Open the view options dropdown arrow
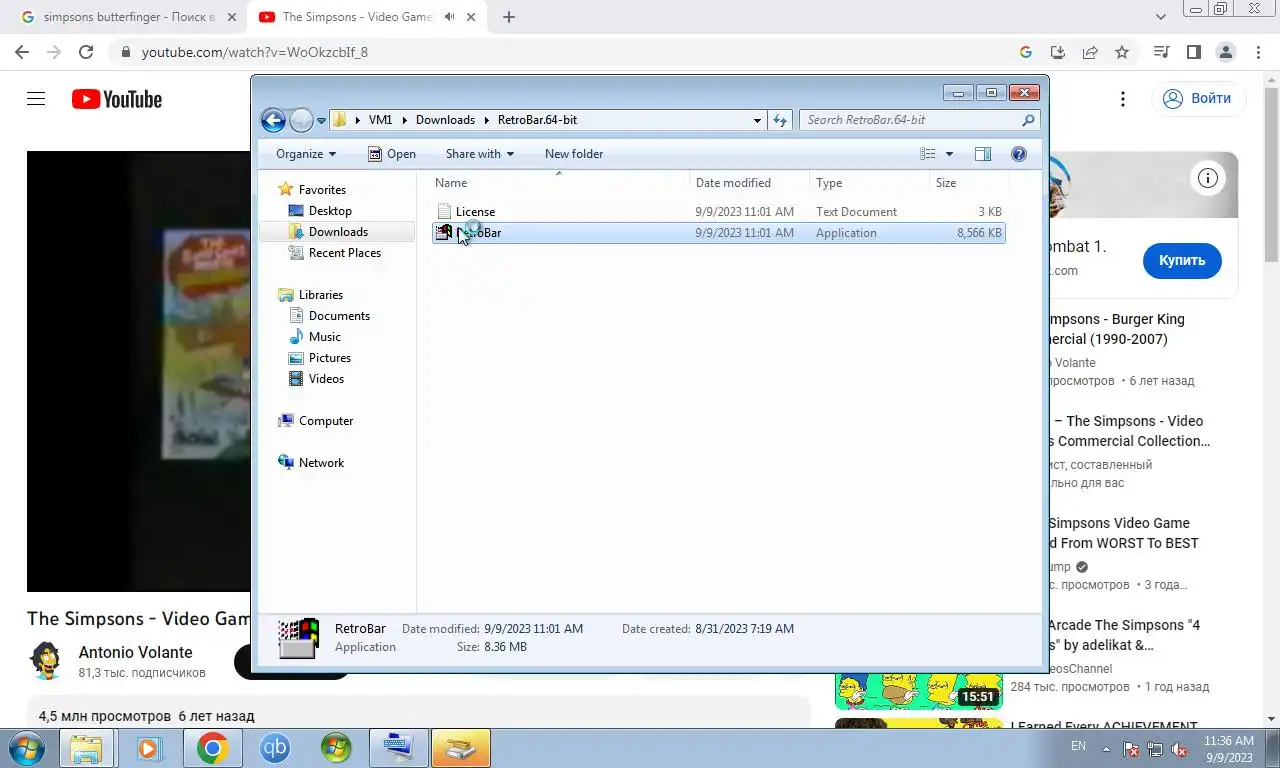 (949, 154)
